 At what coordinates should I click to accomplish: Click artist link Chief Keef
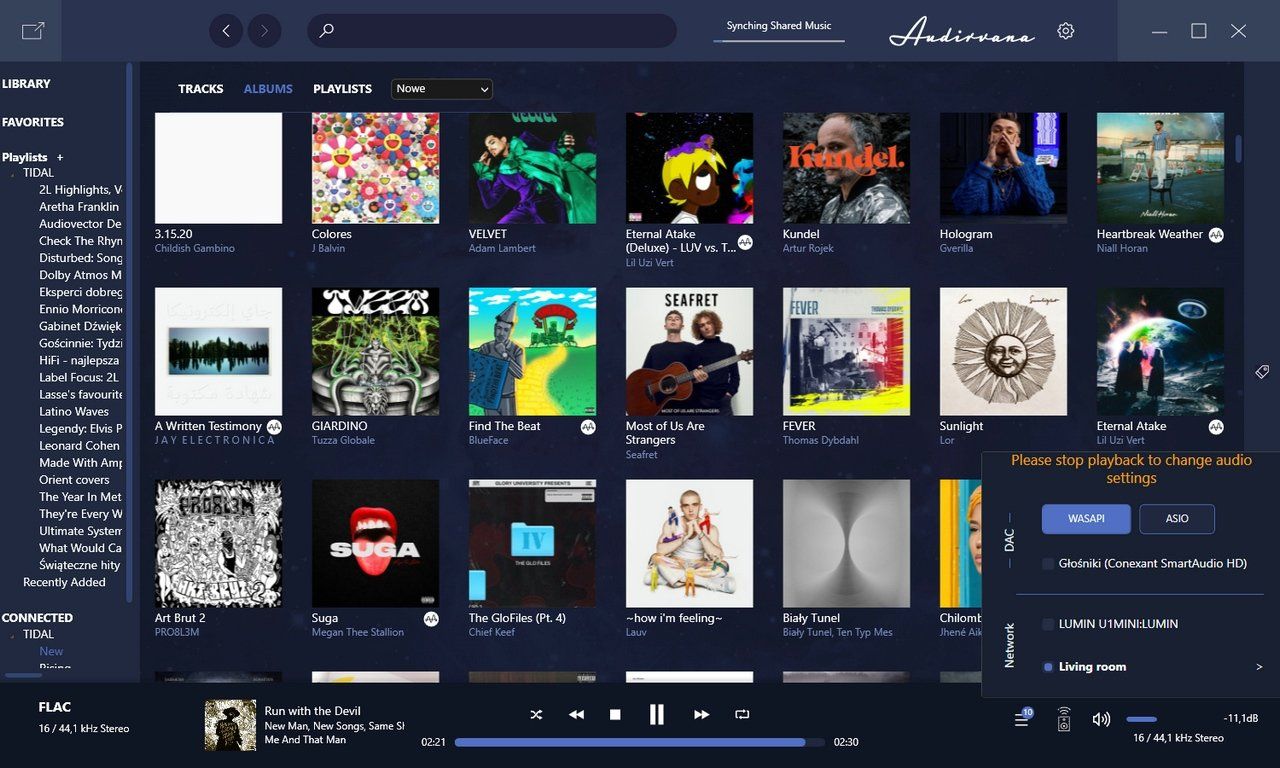[492, 632]
